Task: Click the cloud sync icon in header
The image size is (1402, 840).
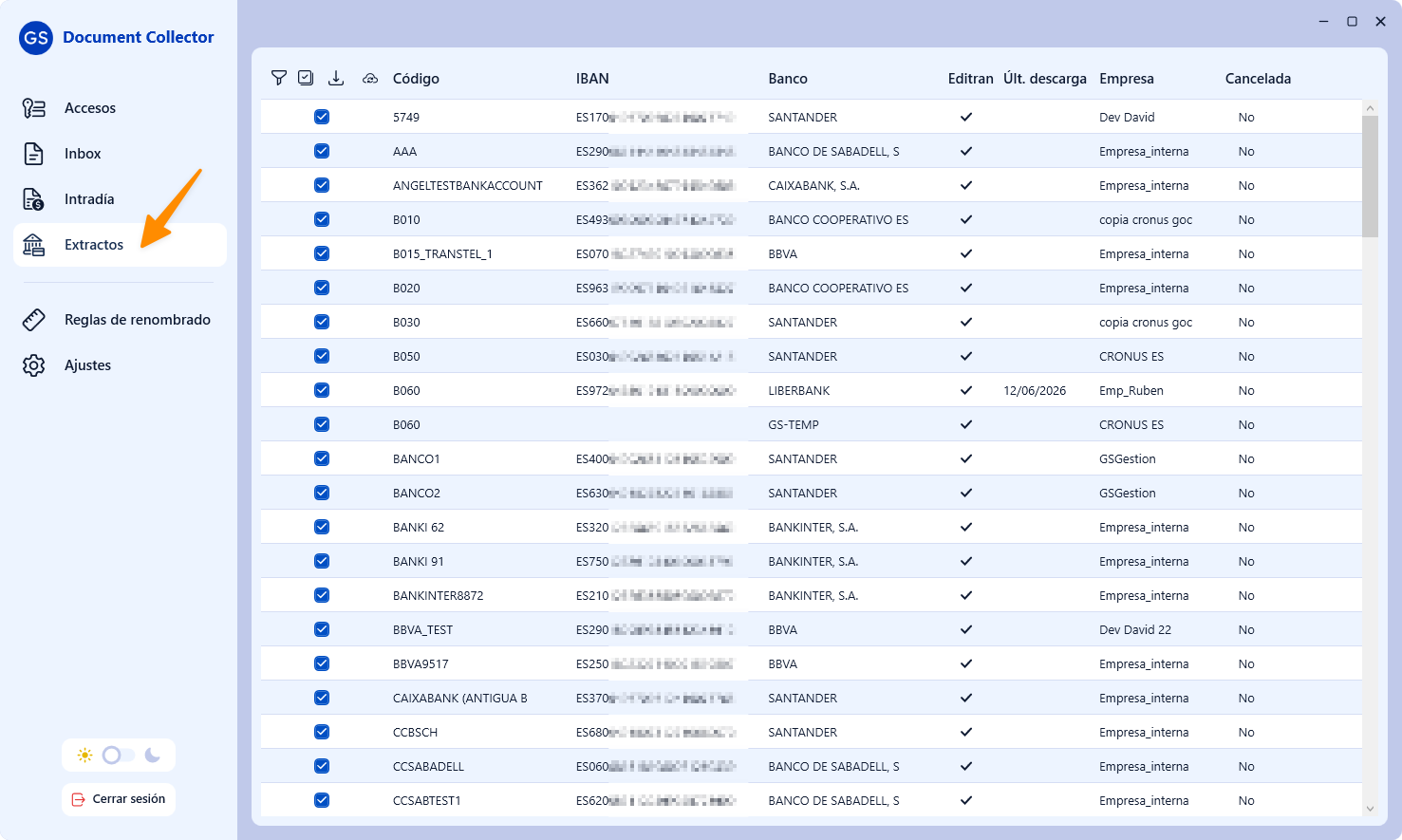Action: (x=370, y=78)
